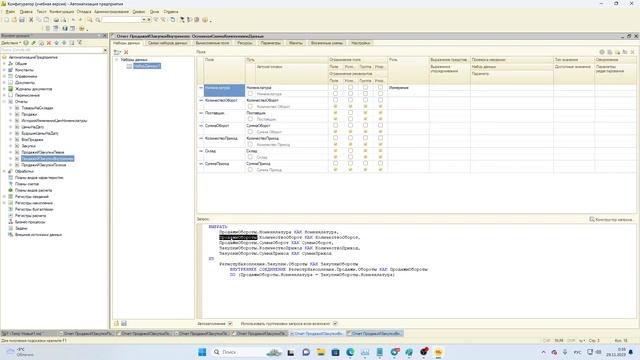
Task: Collapse the Поставщик field row
Action: coord(201,113)
